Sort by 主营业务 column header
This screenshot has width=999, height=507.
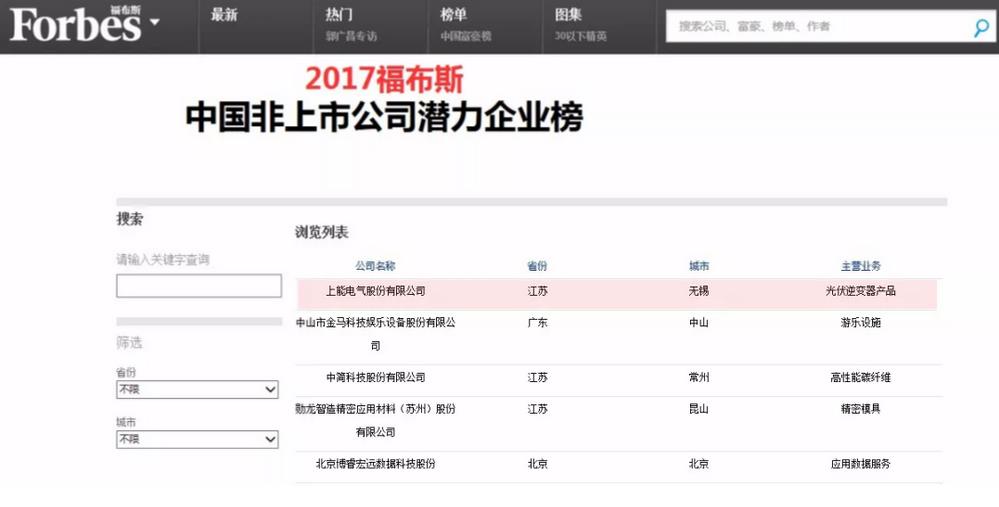point(860,266)
